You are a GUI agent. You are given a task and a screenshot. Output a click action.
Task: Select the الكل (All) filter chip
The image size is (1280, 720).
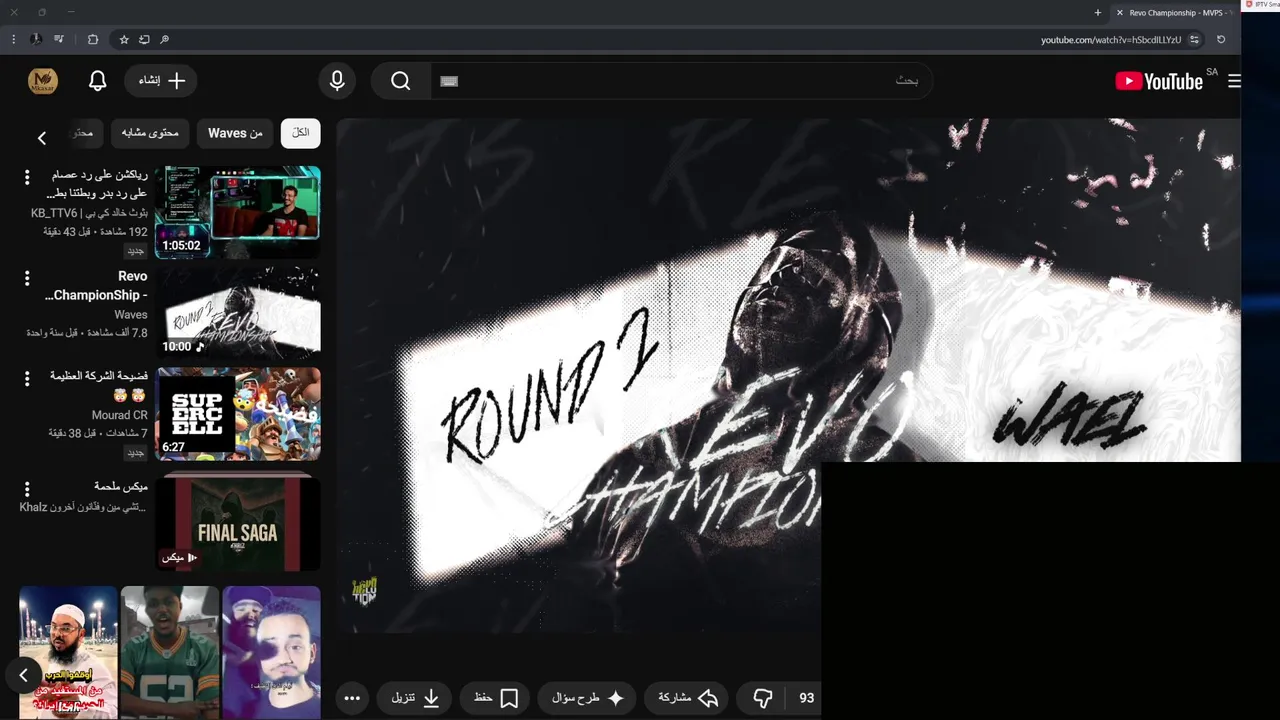(x=301, y=133)
